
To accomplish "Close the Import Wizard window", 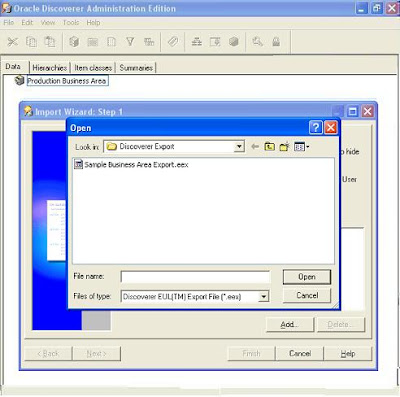I will pos(368,111).
